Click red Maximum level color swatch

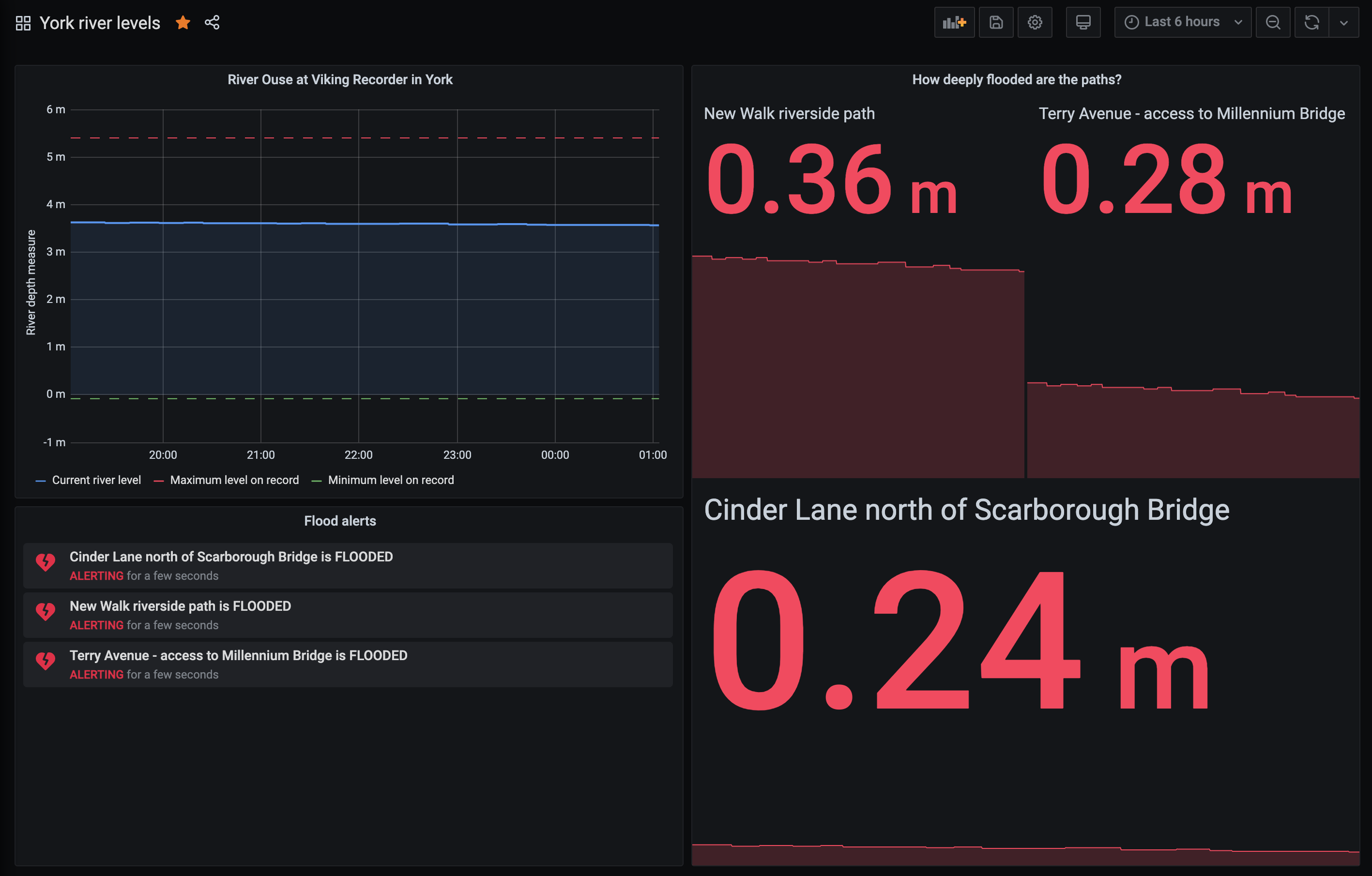tap(159, 481)
